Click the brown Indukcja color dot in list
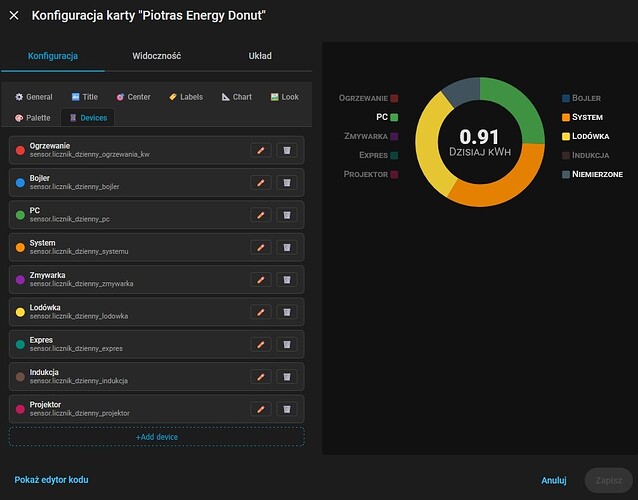This screenshot has height=500, width=638. 20,377
